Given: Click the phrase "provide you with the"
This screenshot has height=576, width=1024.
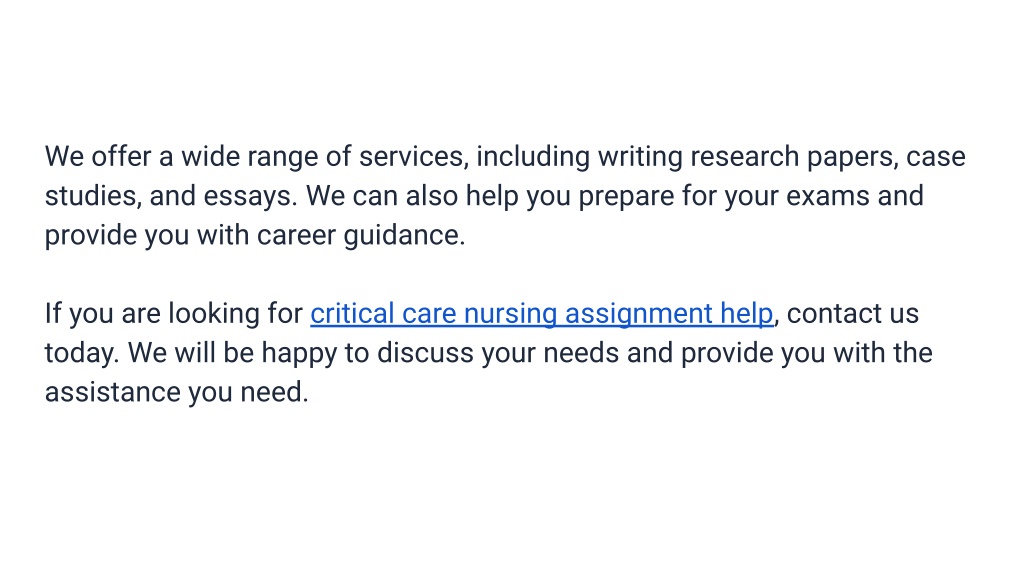Looking at the screenshot, I should pos(807,353).
